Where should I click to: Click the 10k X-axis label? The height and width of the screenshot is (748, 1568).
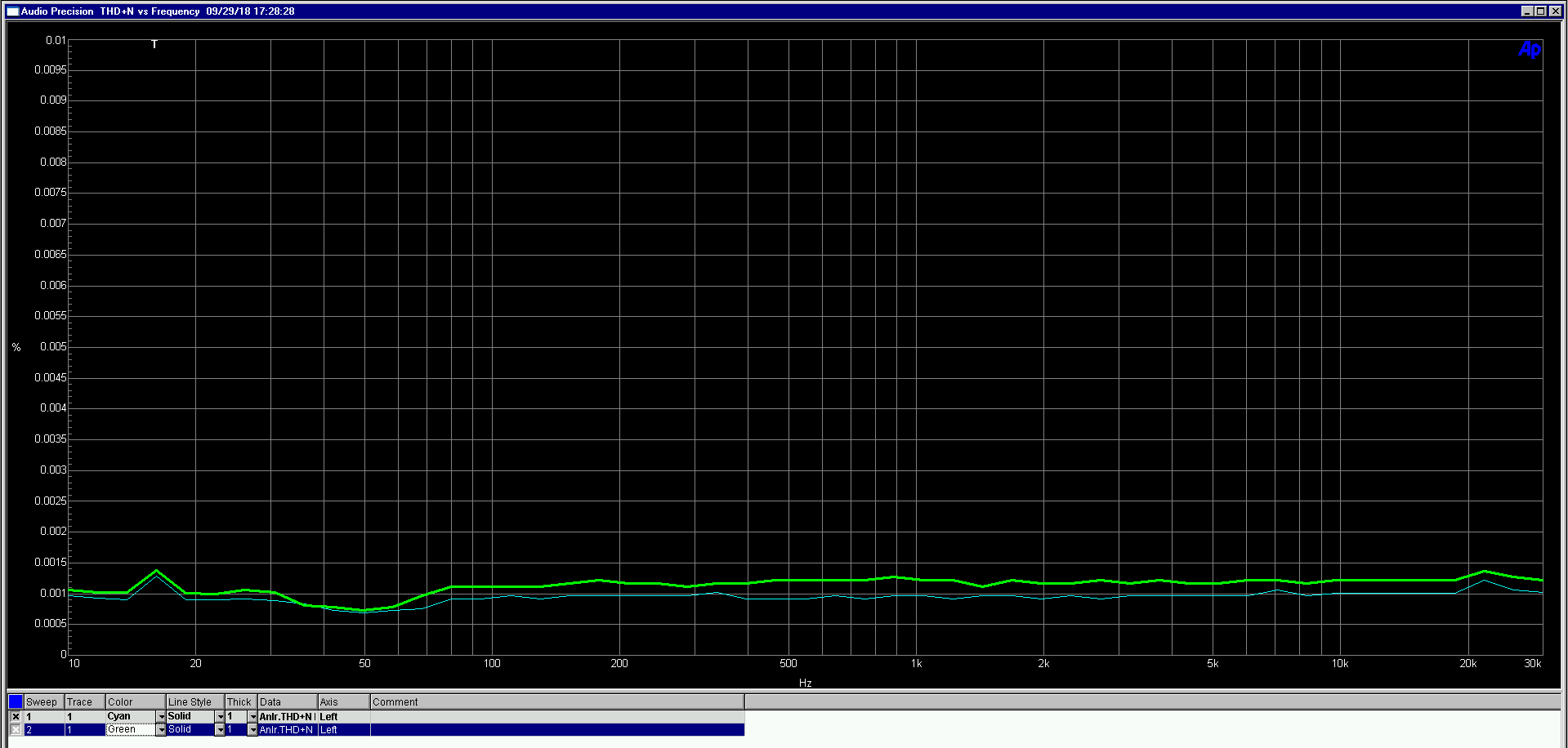pyautogui.click(x=1340, y=663)
